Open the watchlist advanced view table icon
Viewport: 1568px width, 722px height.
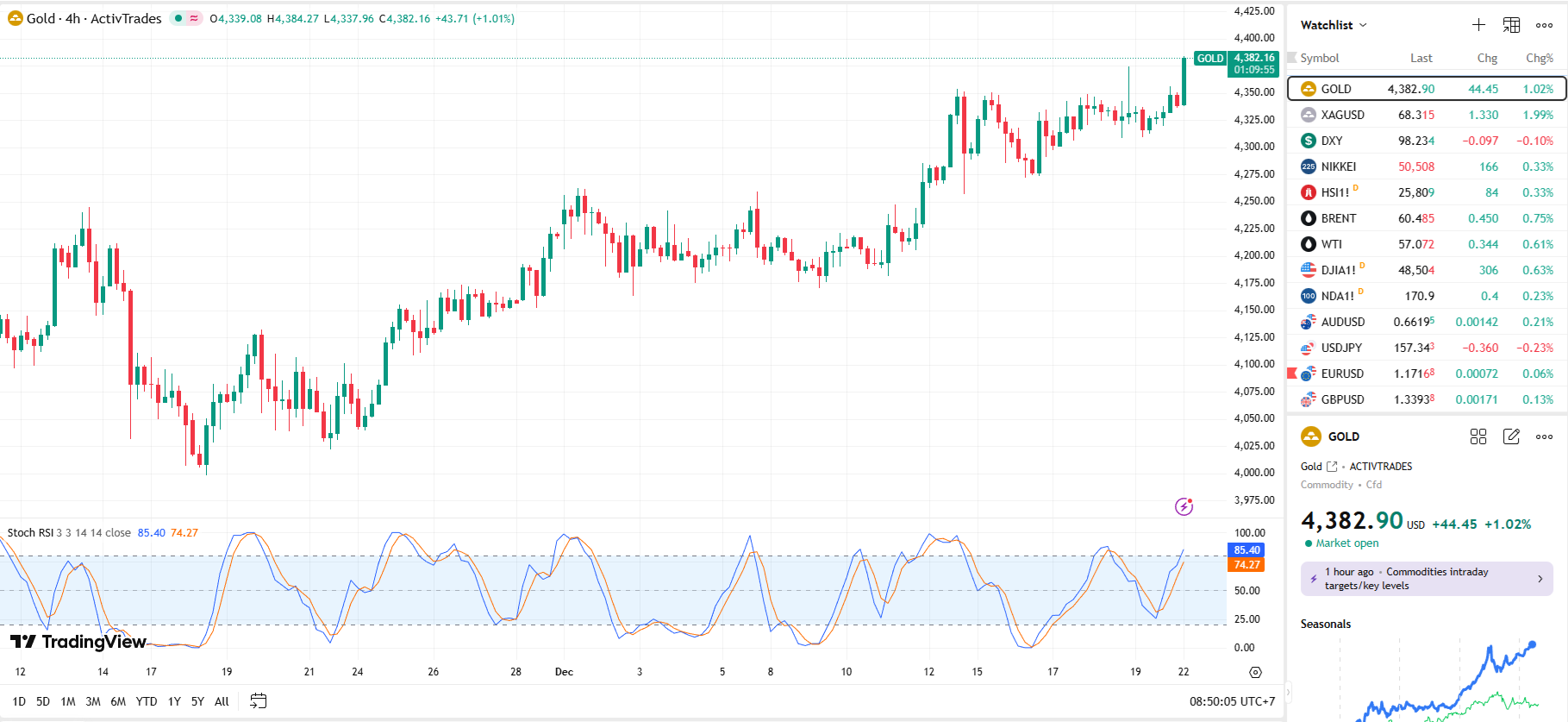pyautogui.click(x=1511, y=25)
